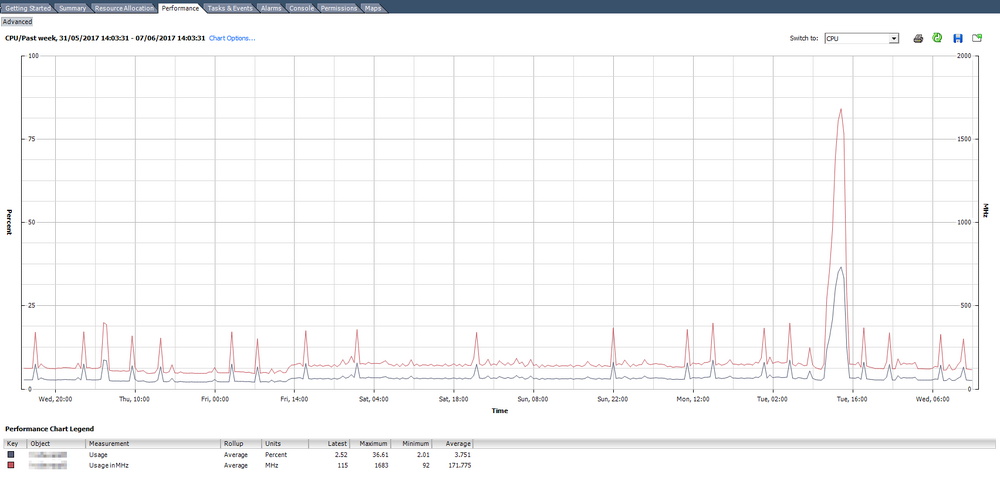Click the Advanced button
This screenshot has height=491, width=1000.
(x=17, y=22)
